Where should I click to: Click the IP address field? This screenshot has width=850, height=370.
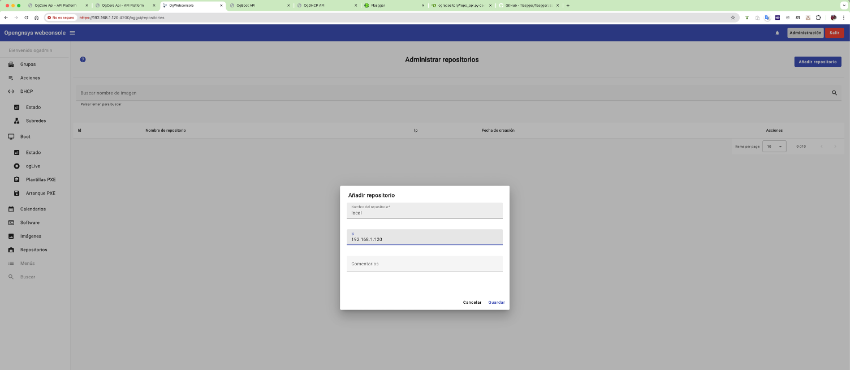click(x=424, y=237)
